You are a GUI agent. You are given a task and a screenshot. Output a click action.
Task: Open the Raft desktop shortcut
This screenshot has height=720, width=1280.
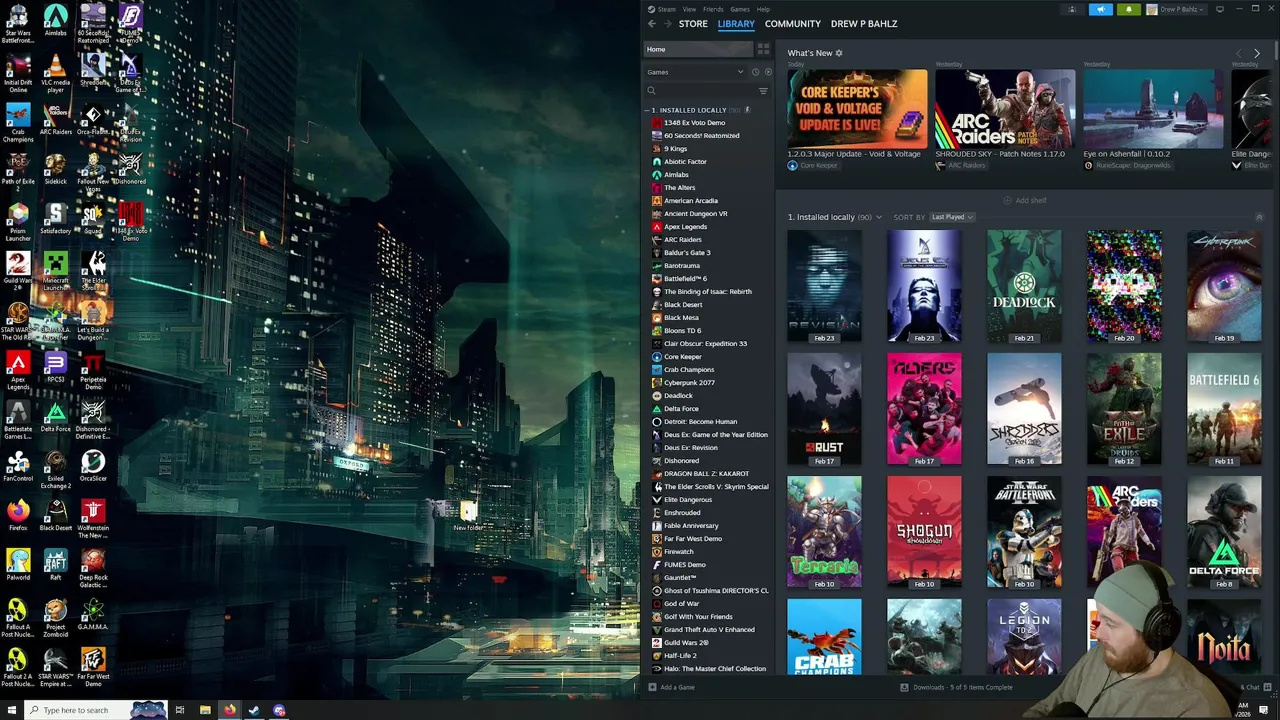pyautogui.click(x=55, y=565)
